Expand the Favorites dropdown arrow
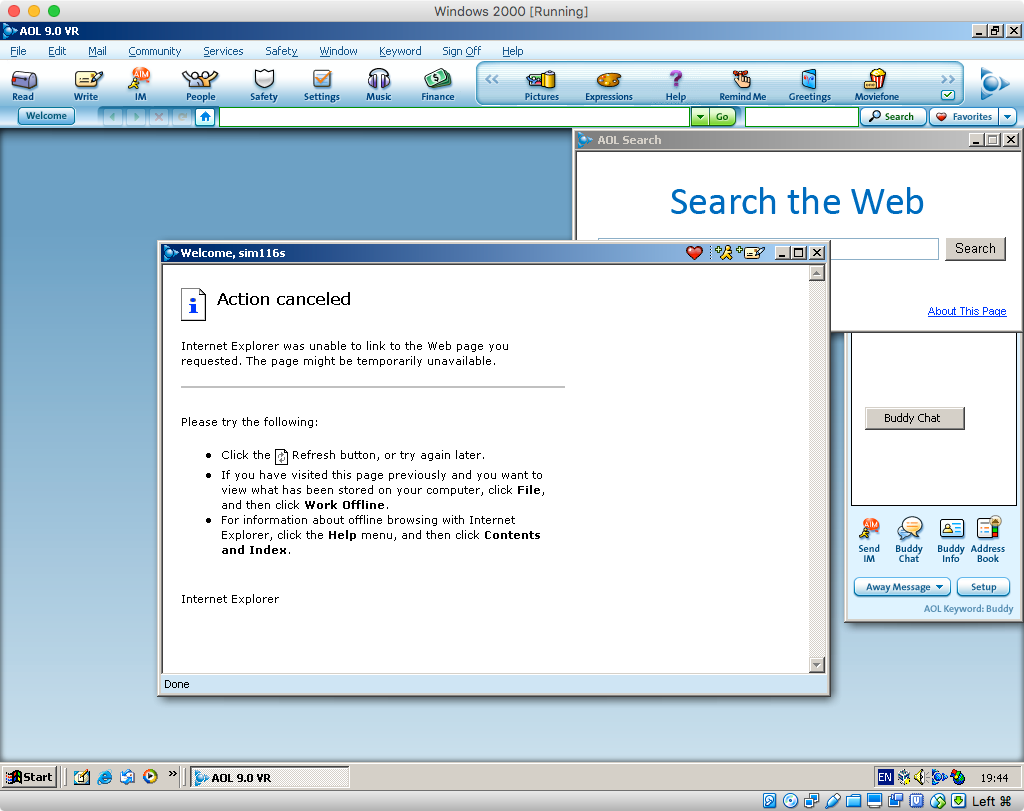The width and height of the screenshot is (1024, 811). pyautogui.click(x=1006, y=117)
